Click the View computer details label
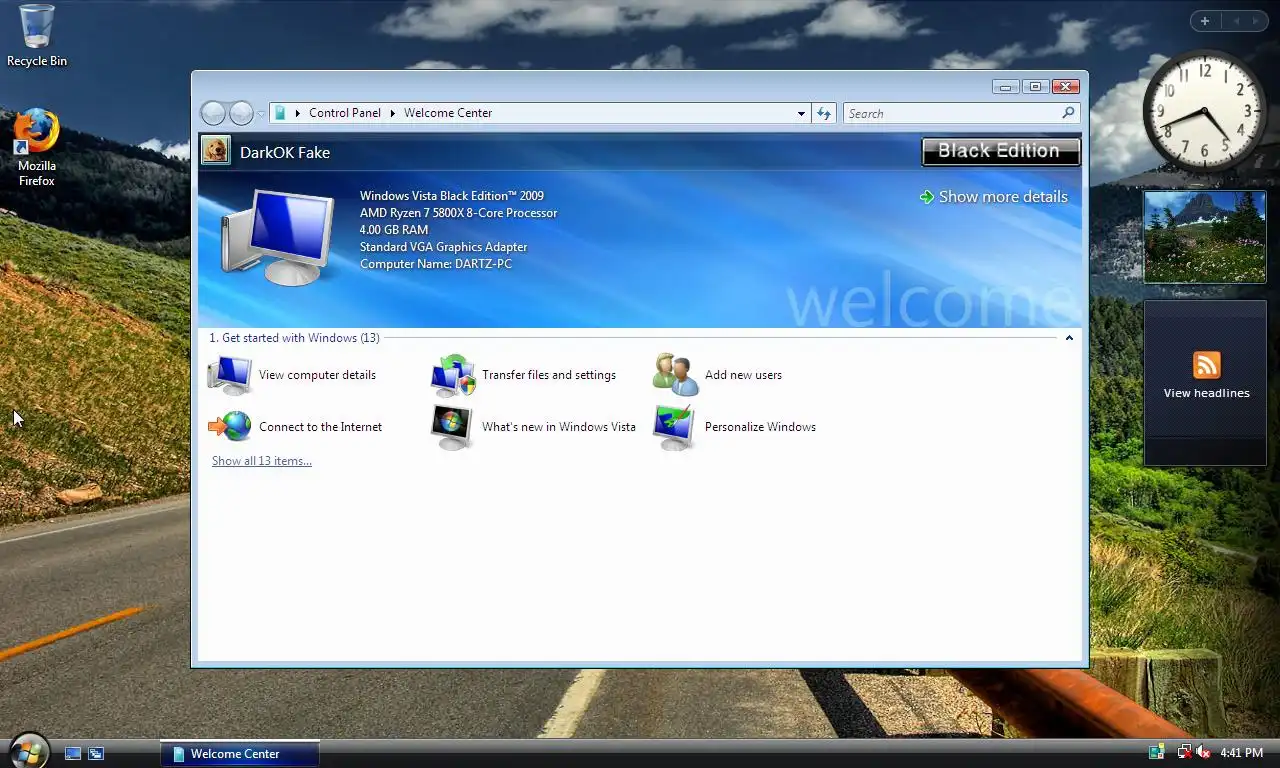1280x768 pixels. (x=317, y=375)
